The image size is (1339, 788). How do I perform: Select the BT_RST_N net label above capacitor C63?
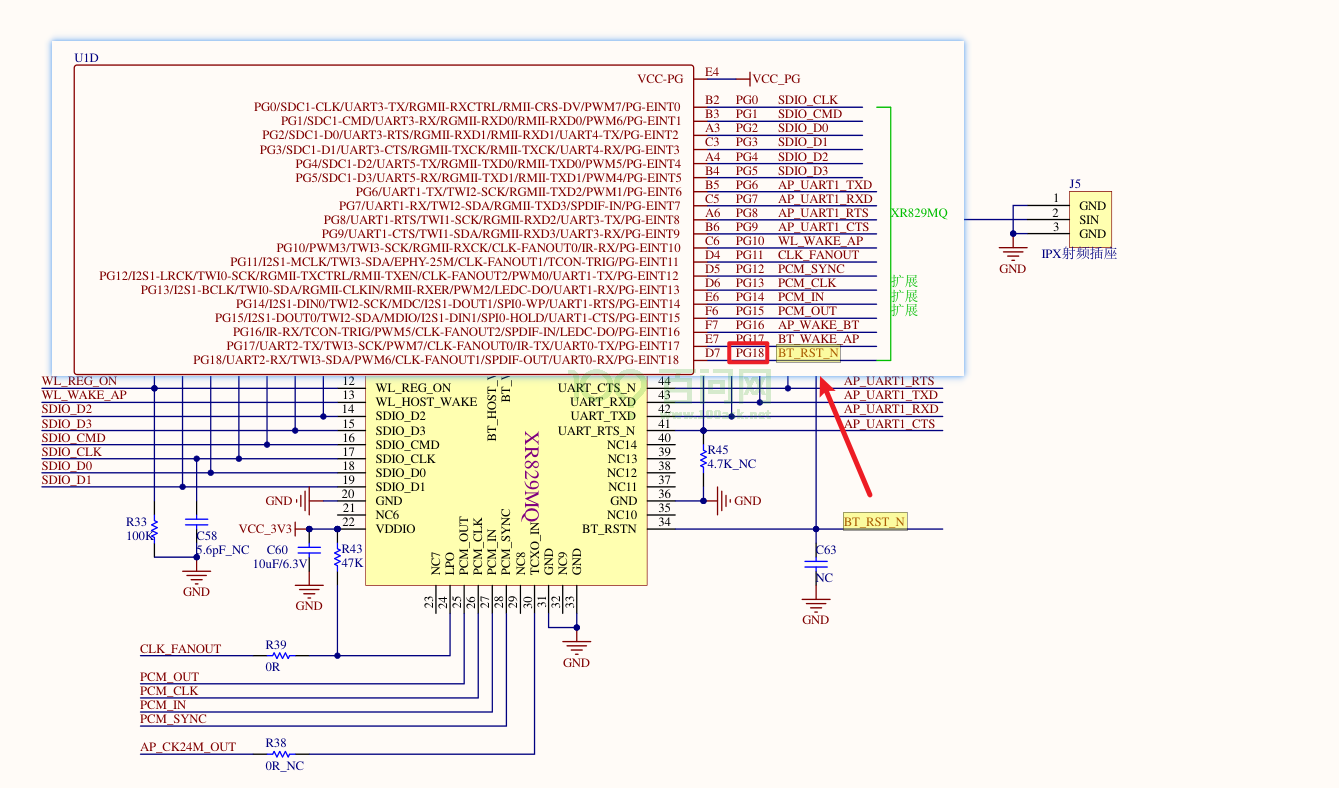pos(875,521)
